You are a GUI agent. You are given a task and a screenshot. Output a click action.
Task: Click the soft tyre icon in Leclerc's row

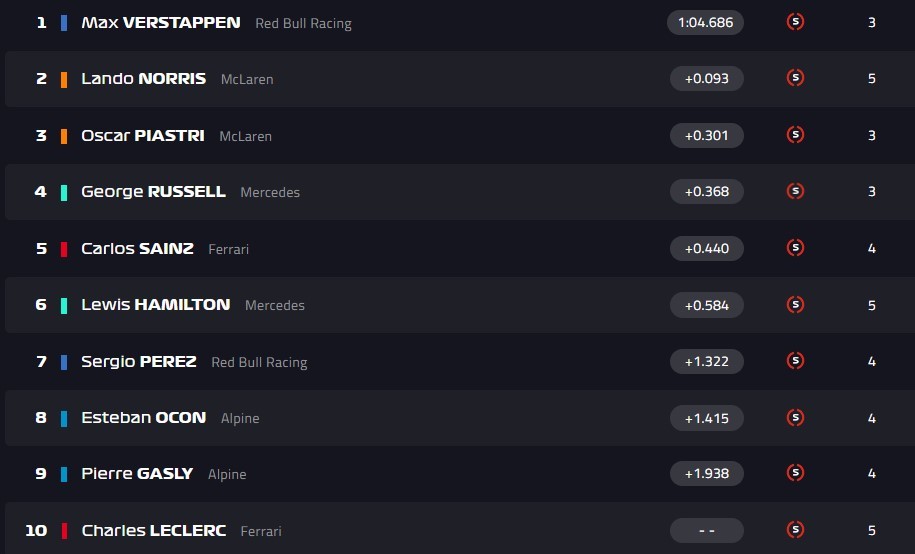point(795,530)
